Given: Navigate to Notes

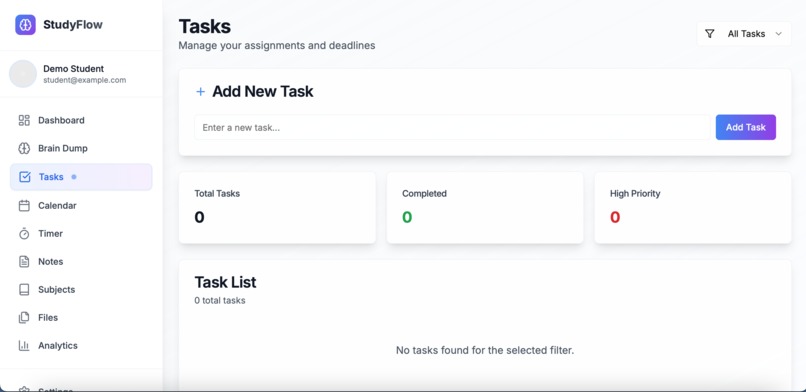Looking at the screenshot, I should (x=81, y=262).
